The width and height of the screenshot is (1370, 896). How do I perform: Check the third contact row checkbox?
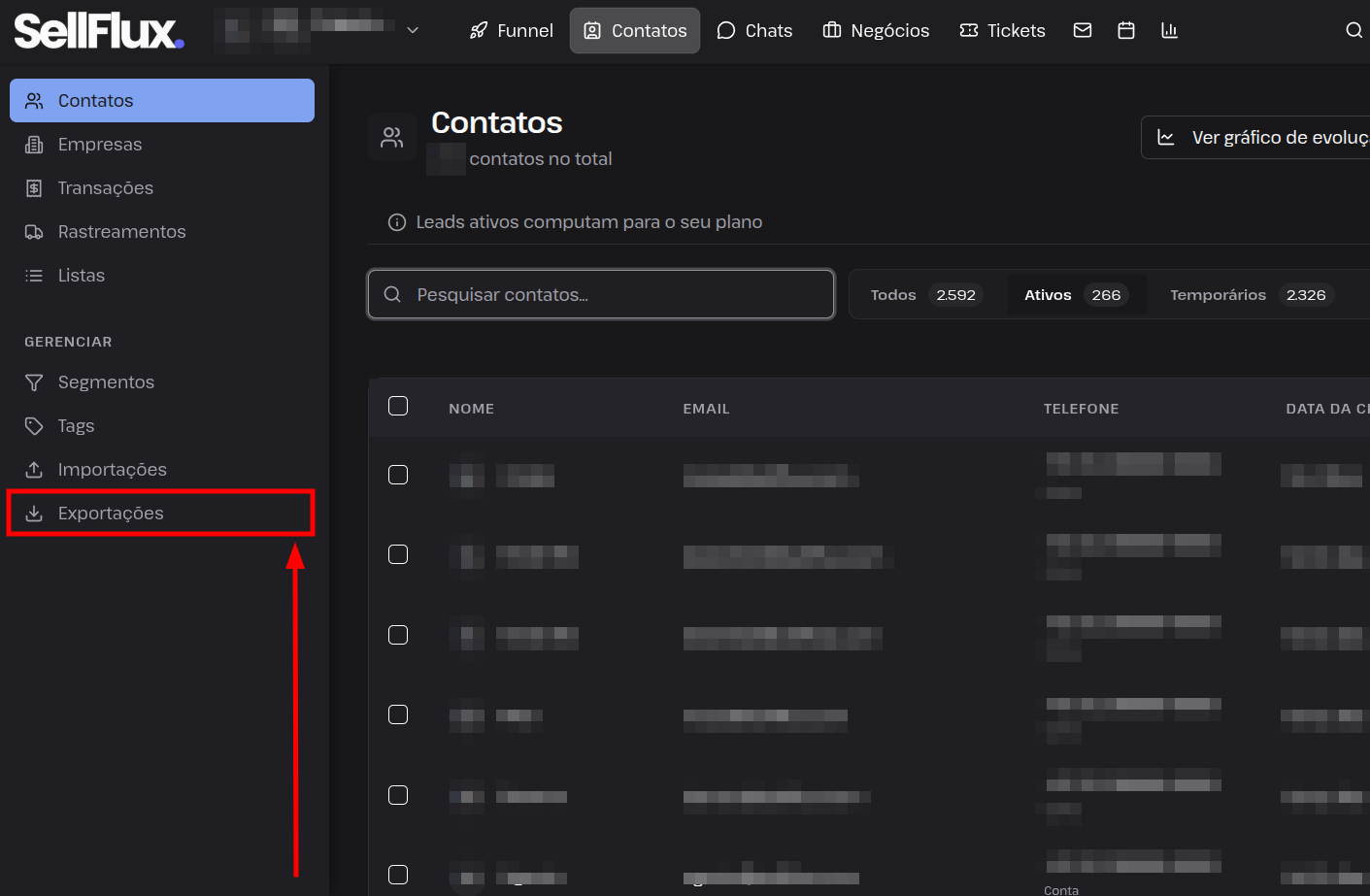(x=398, y=635)
